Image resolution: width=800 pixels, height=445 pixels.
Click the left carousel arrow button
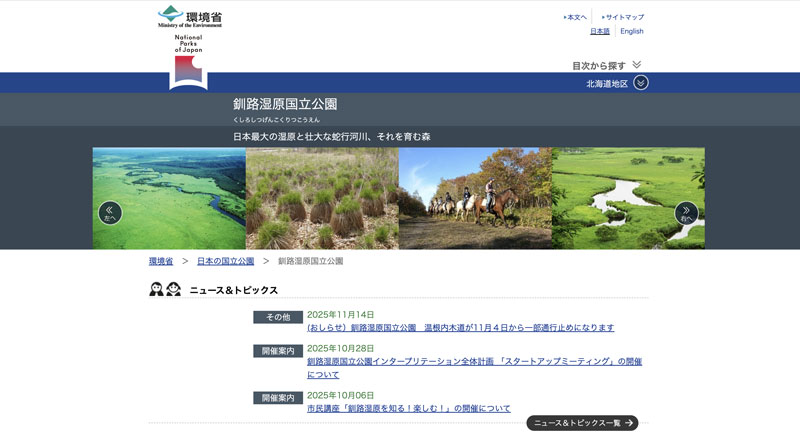(110, 212)
